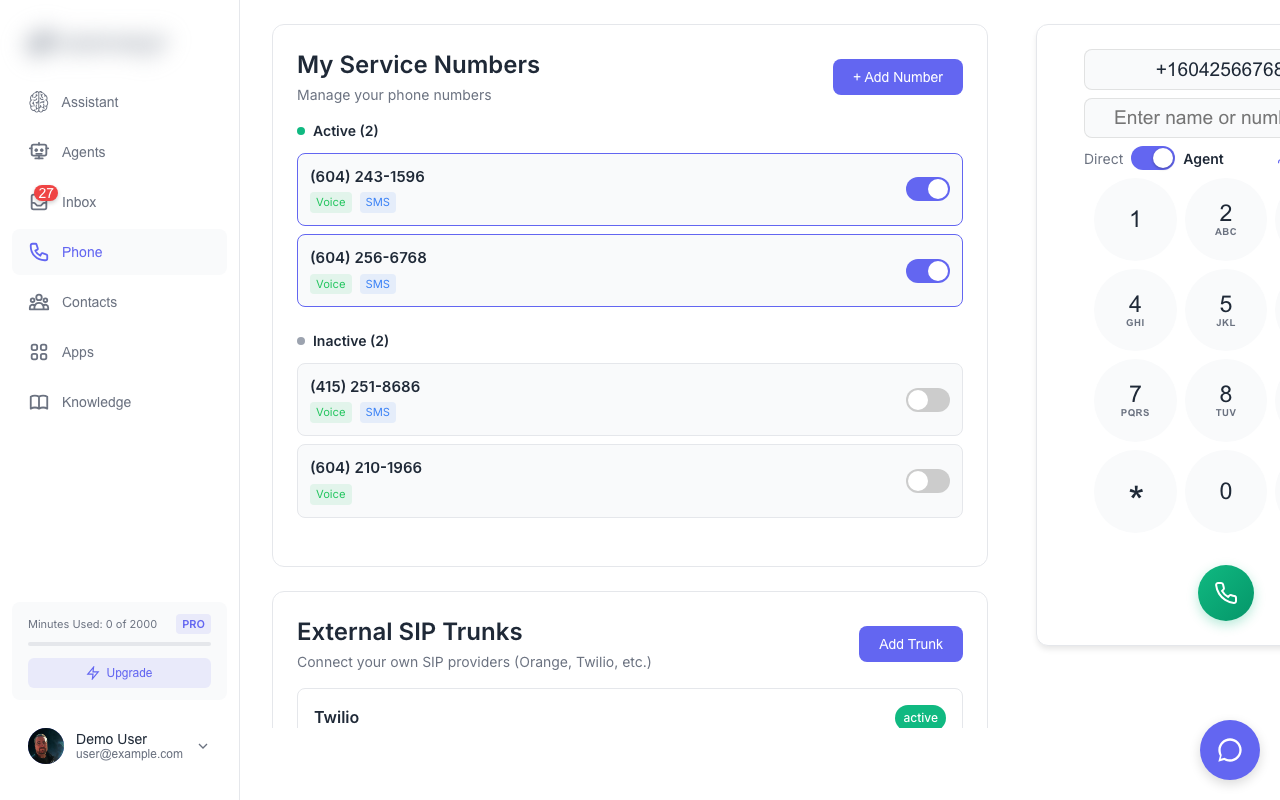Click the PRO badge
This screenshot has height=800, width=1280.
[x=193, y=624]
